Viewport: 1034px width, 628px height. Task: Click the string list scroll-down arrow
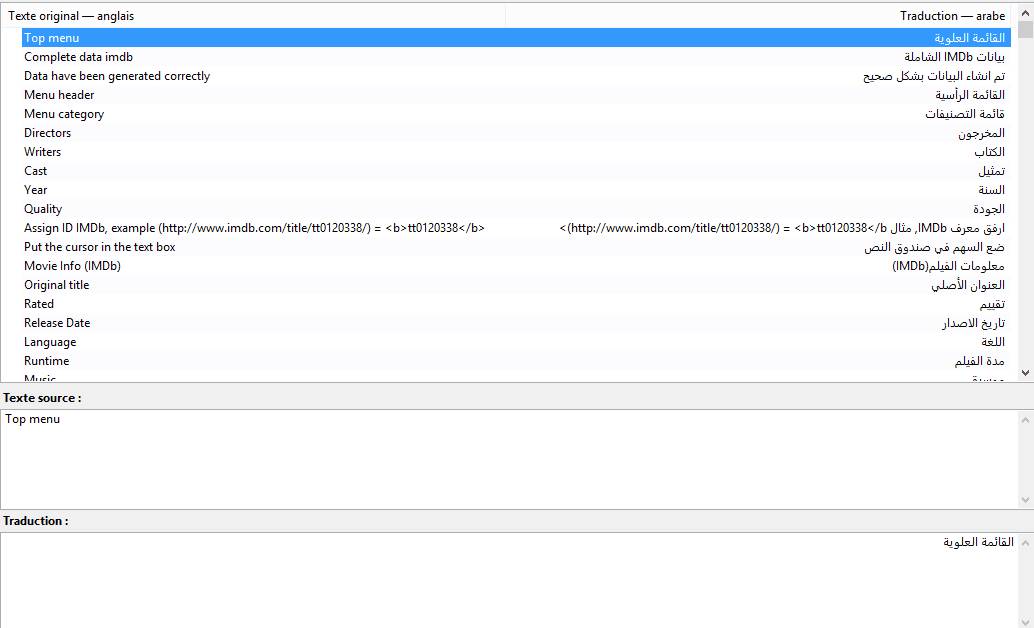(1025, 373)
